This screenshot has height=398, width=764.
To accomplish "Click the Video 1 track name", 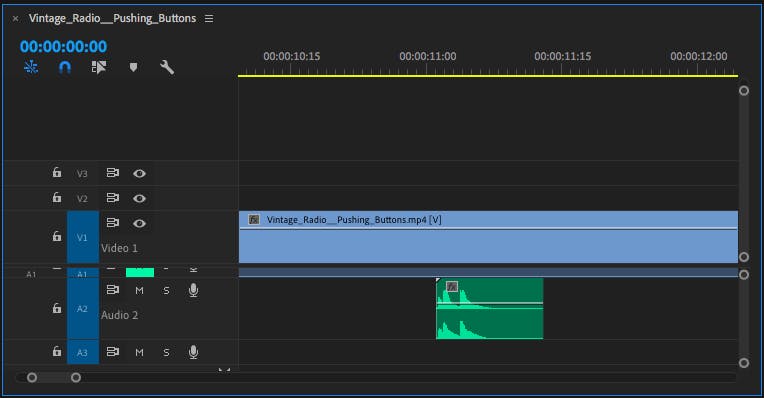I will tap(119, 248).
